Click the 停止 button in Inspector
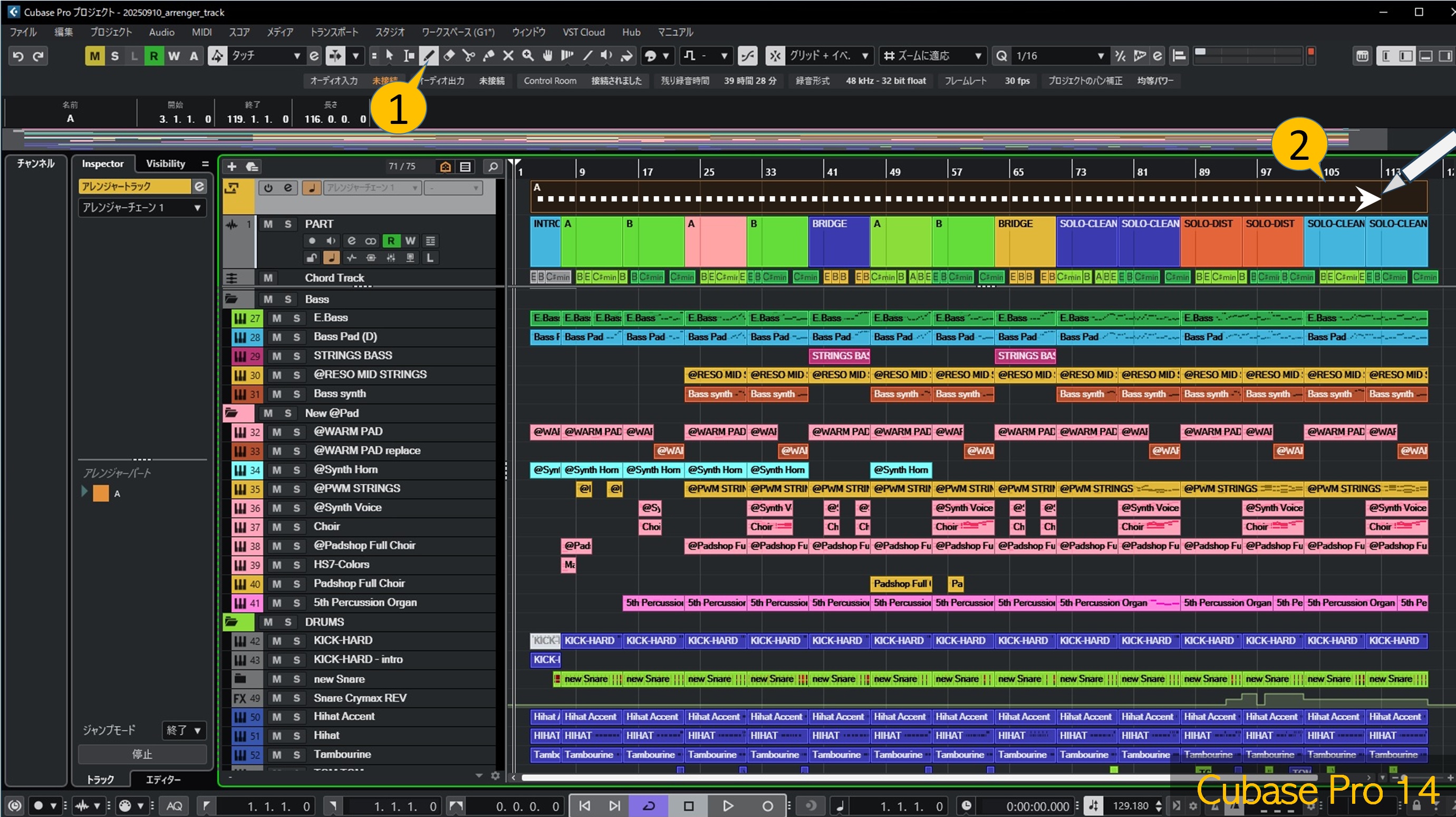 tap(142, 754)
